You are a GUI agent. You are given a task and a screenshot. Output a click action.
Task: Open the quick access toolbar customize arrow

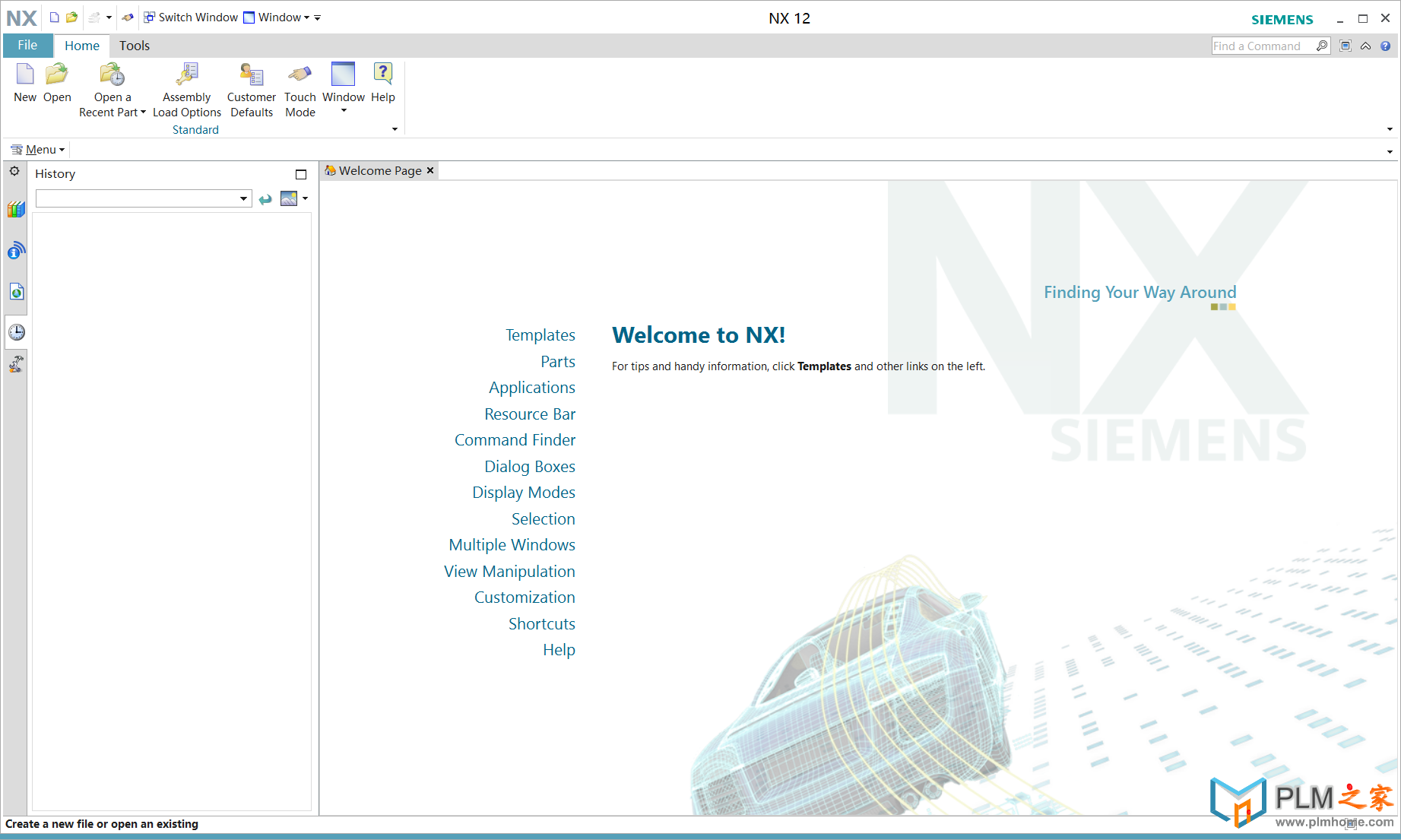point(318,17)
